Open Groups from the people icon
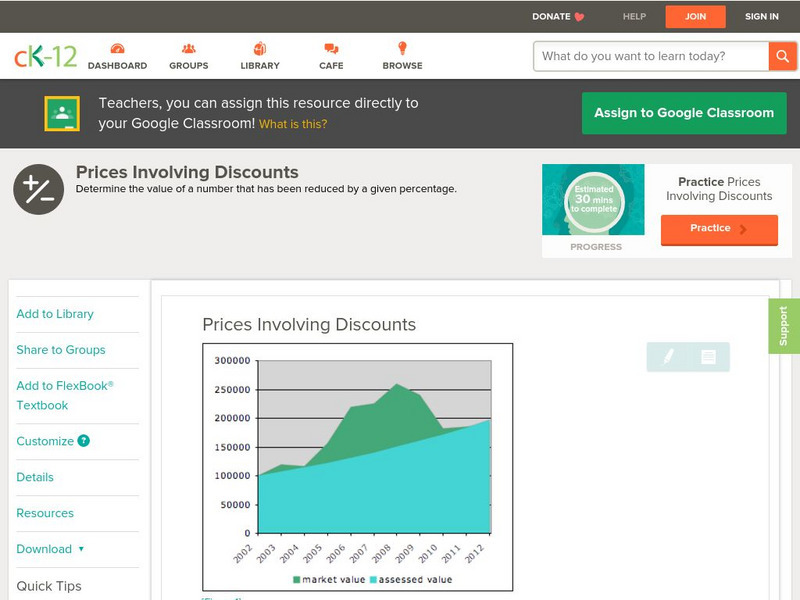The width and height of the screenshot is (800, 600). point(189,49)
